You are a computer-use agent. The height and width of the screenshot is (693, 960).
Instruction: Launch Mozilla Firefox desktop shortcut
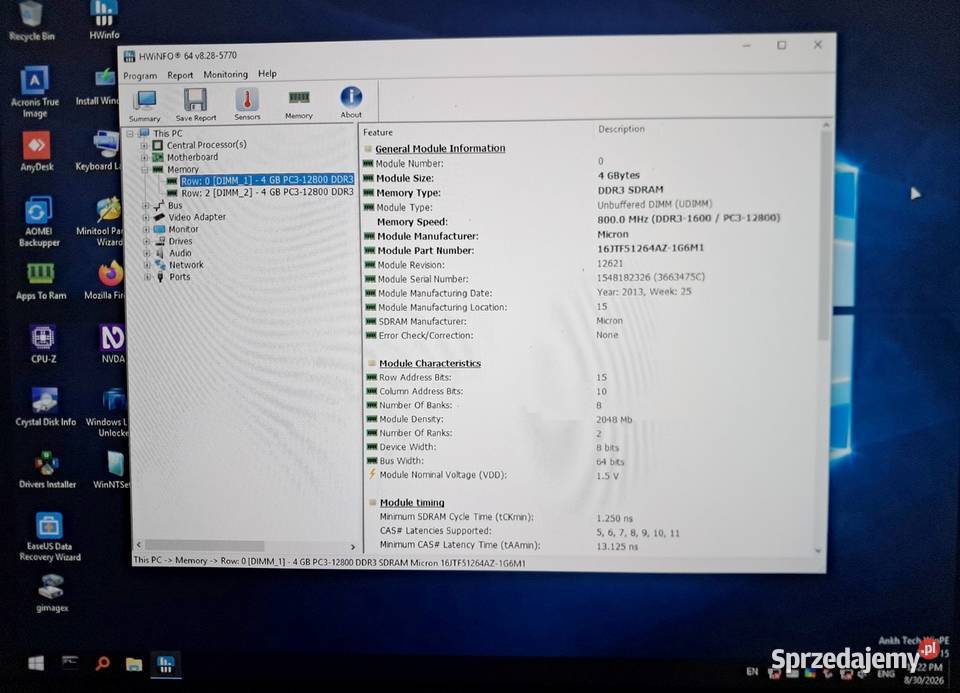coord(108,281)
